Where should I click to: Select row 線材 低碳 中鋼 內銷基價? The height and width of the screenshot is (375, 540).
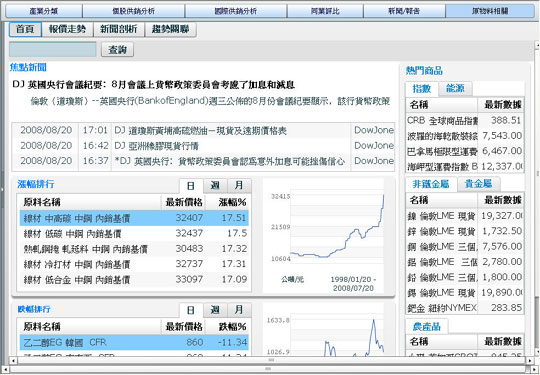tap(134, 233)
